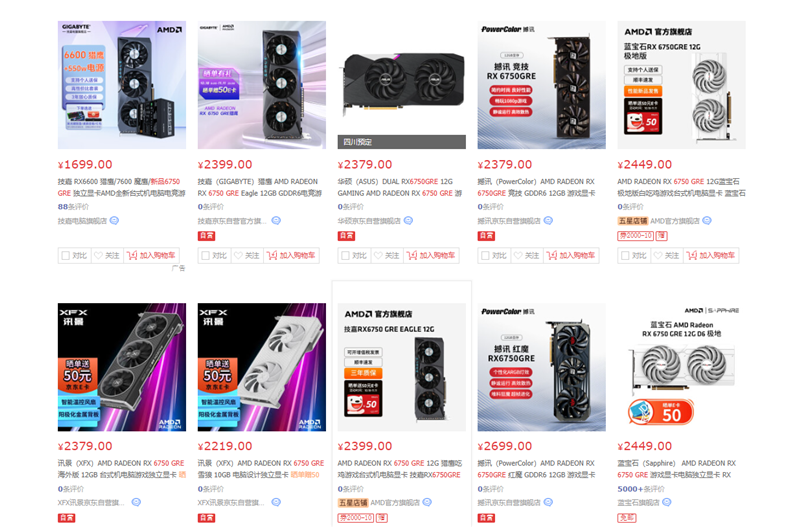Open PowerColor 红魔 RX6750GRE product image
The image size is (800, 527).
[541, 367]
